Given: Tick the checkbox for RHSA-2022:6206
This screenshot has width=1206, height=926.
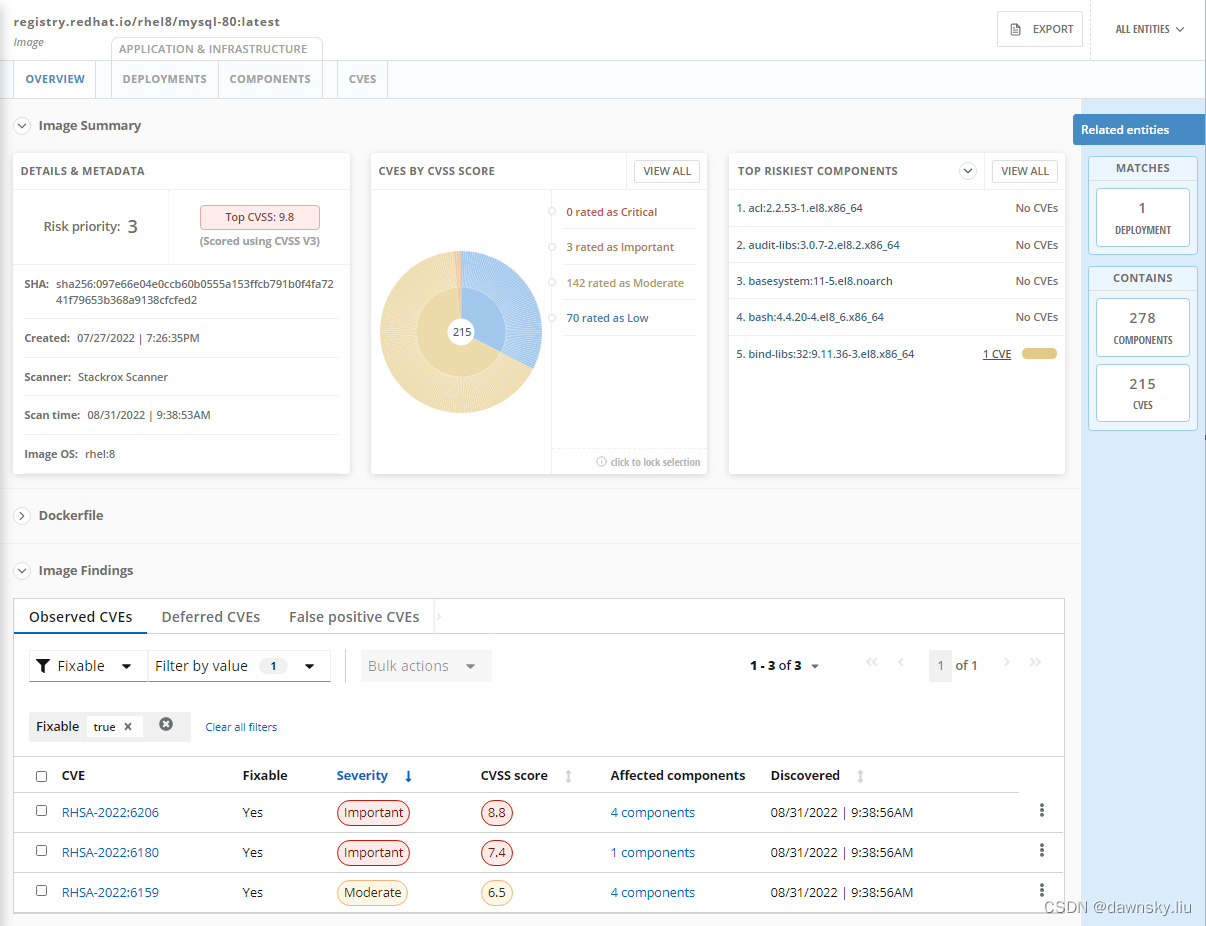Looking at the screenshot, I should click(41, 811).
